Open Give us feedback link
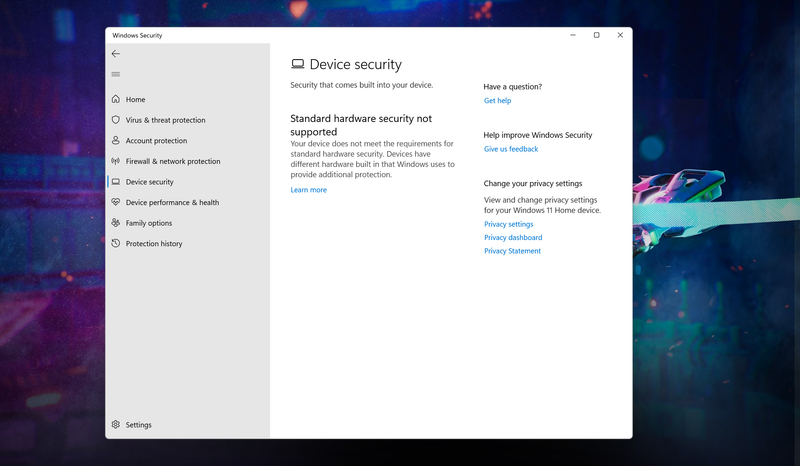The height and width of the screenshot is (466, 800). 511,149
